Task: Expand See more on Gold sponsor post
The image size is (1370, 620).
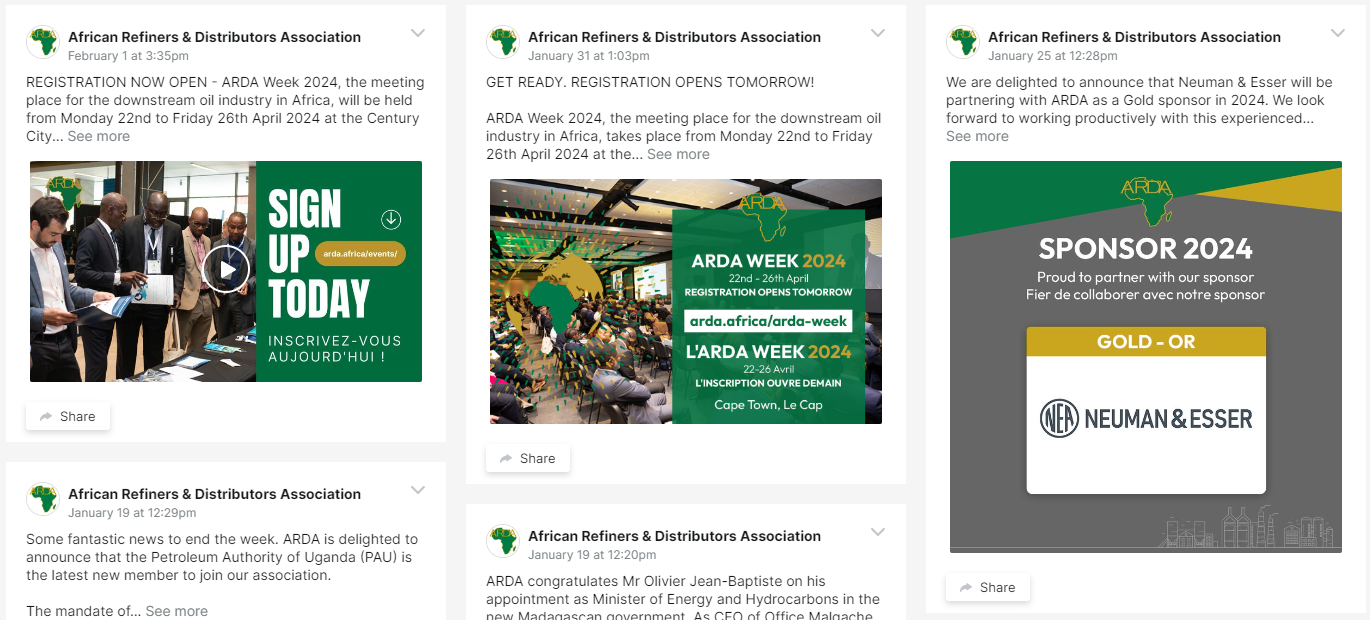Action: point(977,136)
